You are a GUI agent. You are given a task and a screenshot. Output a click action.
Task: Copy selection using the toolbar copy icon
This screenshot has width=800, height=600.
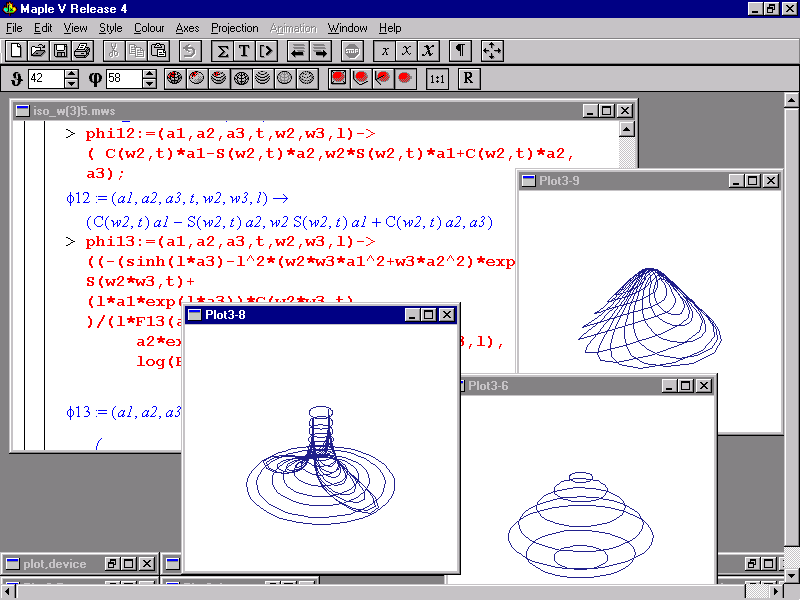click(x=136, y=51)
